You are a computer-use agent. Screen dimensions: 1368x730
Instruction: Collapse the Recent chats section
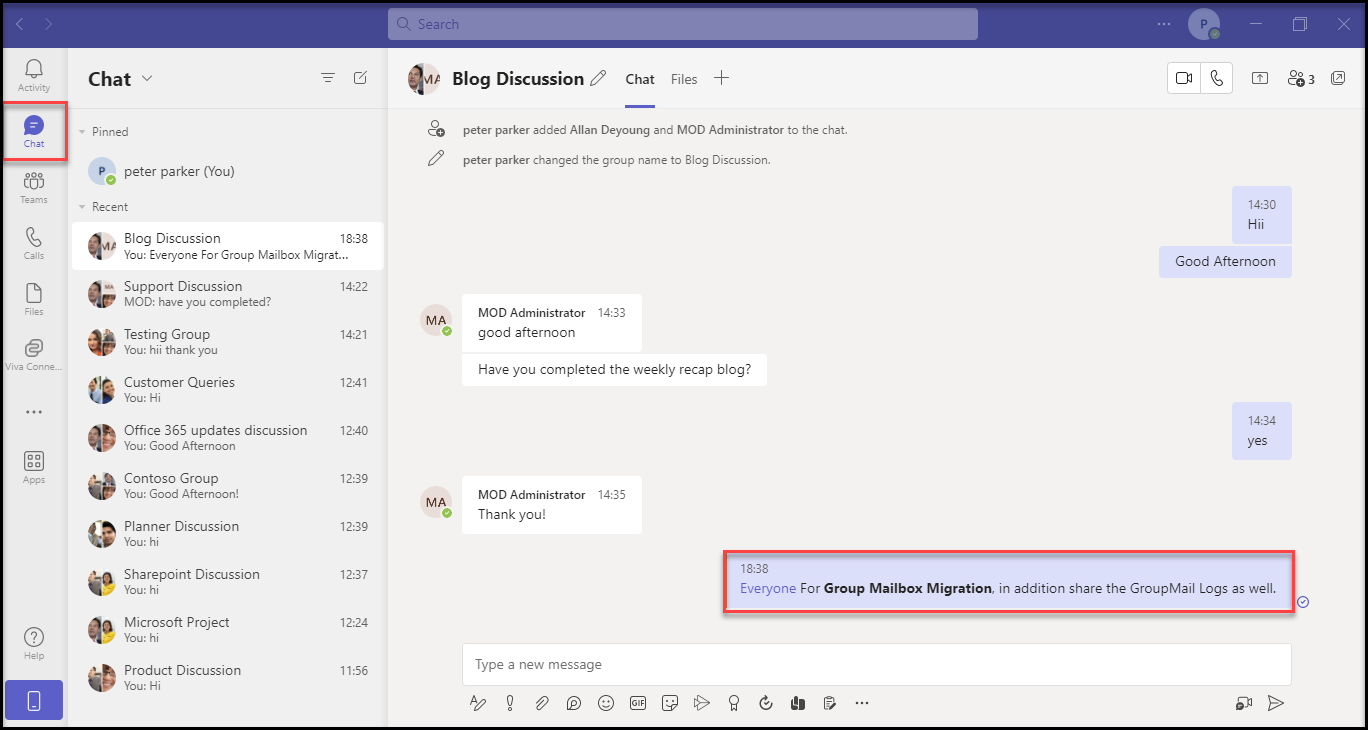[82, 207]
